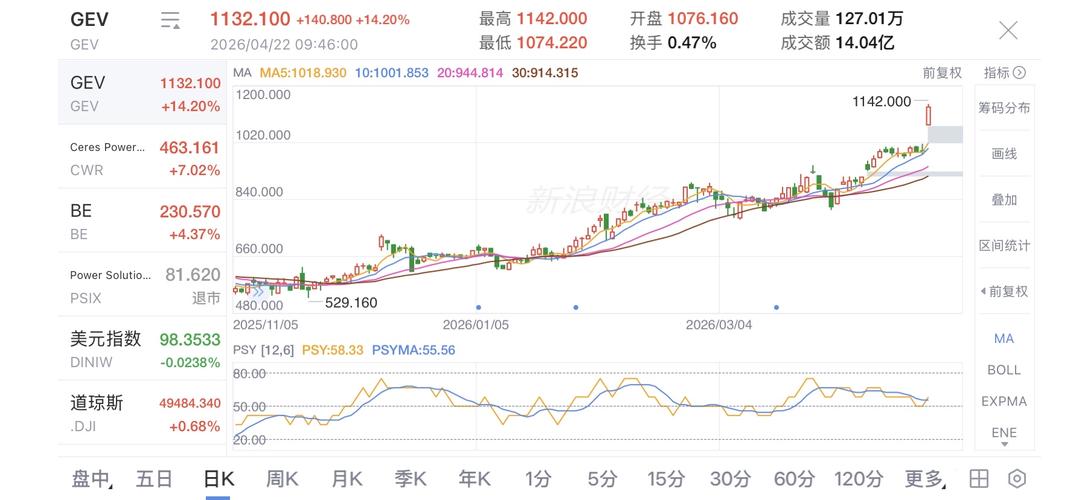Click the 成交量 127.01万 value

click(x=842, y=19)
